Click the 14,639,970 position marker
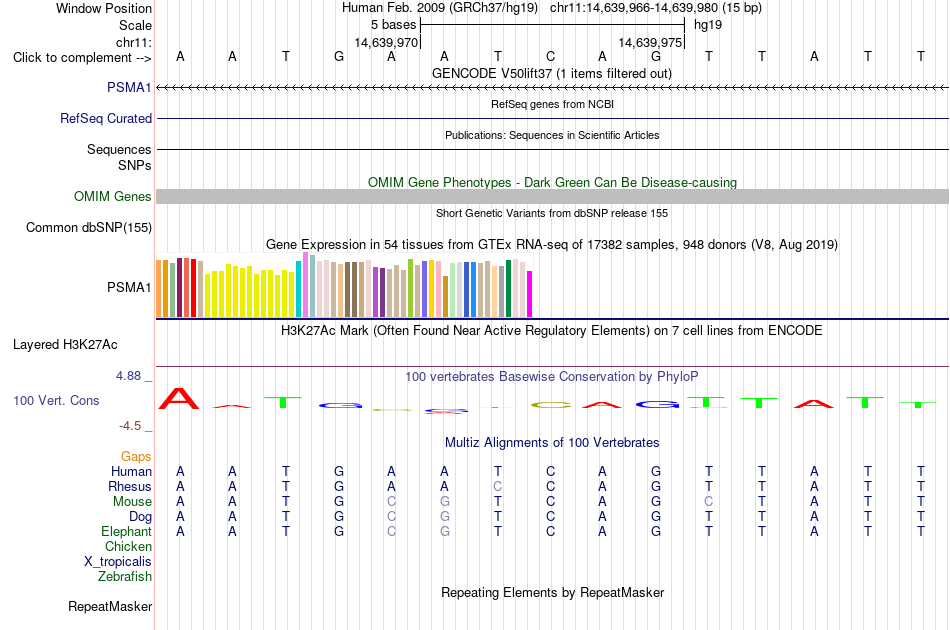This screenshot has height=630, width=950. [x=387, y=42]
